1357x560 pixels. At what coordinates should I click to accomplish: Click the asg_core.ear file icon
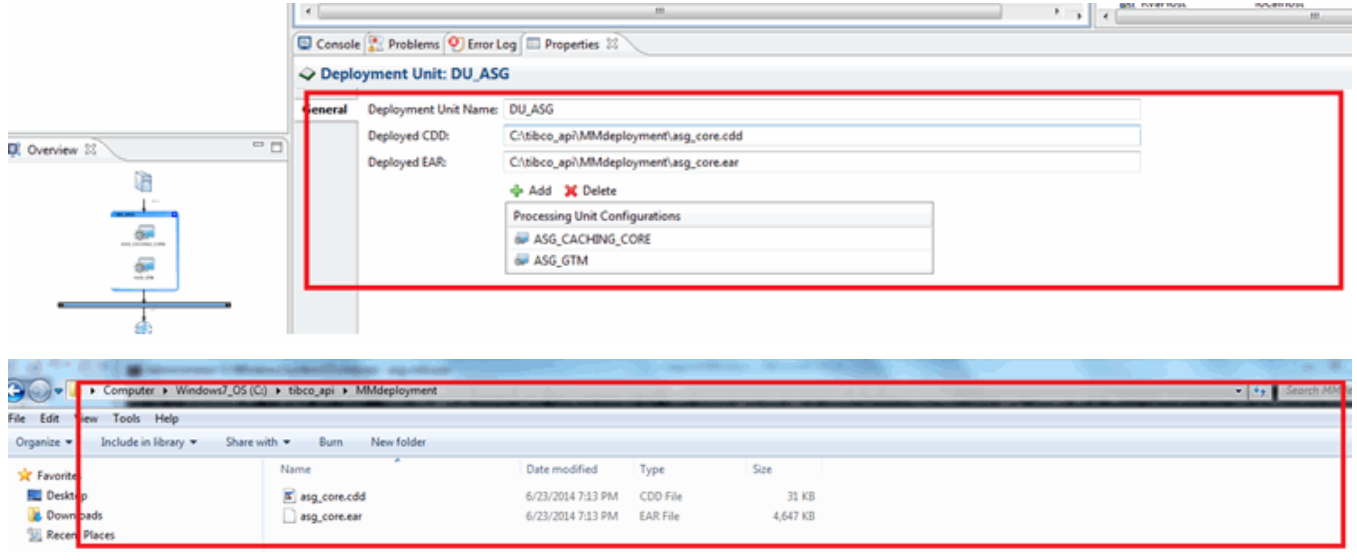[x=289, y=516]
